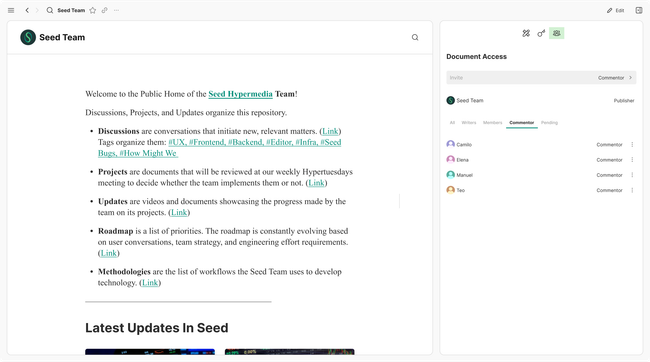Toggle the right side panel icon

point(639,10)
